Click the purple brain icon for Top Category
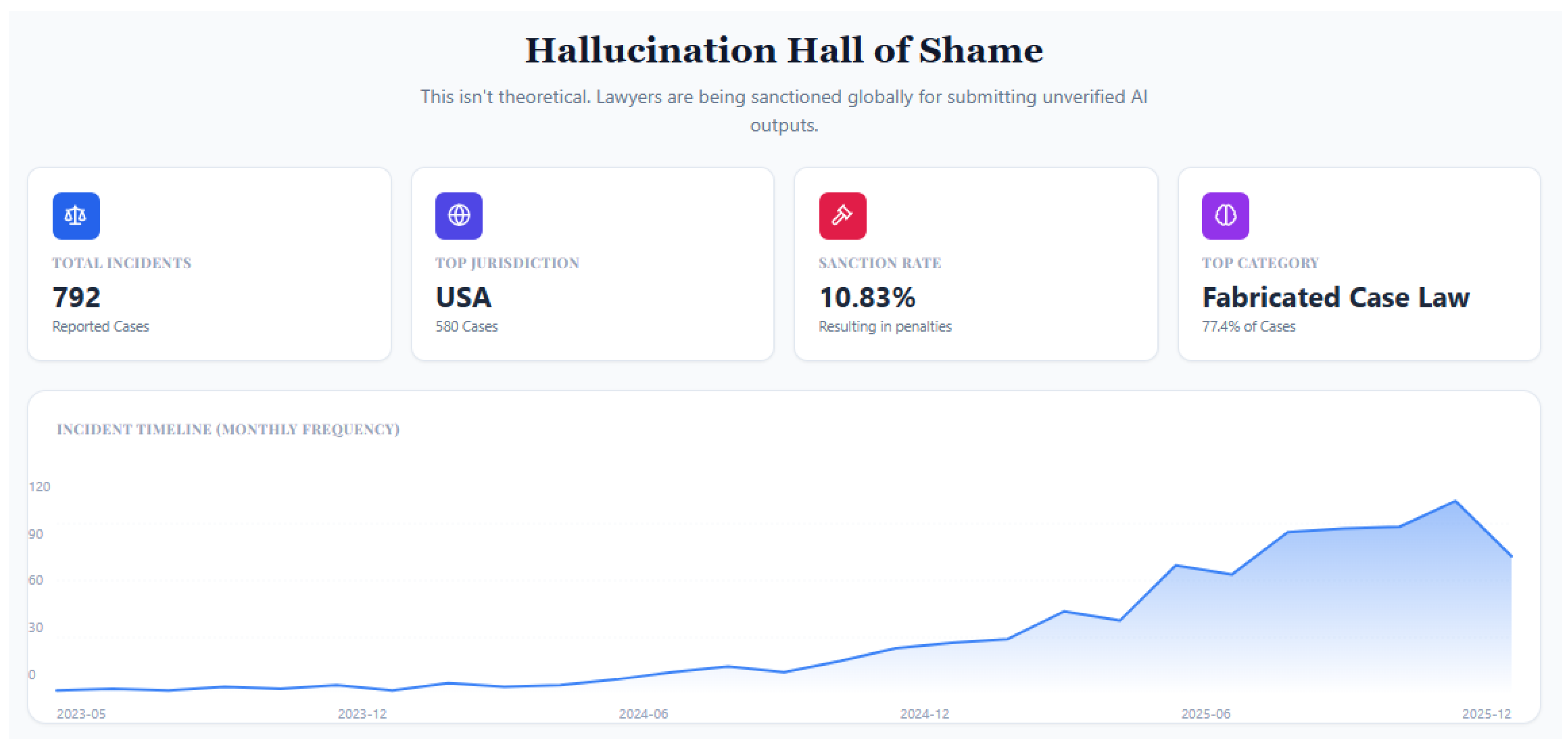The height and width of the screenshot is (746, 1568). click(1225, 216)
